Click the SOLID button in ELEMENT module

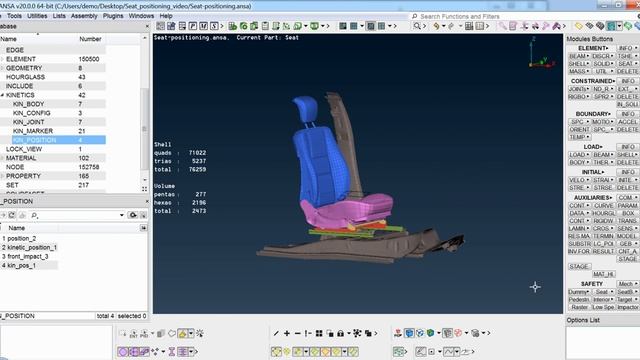point(603,64)
